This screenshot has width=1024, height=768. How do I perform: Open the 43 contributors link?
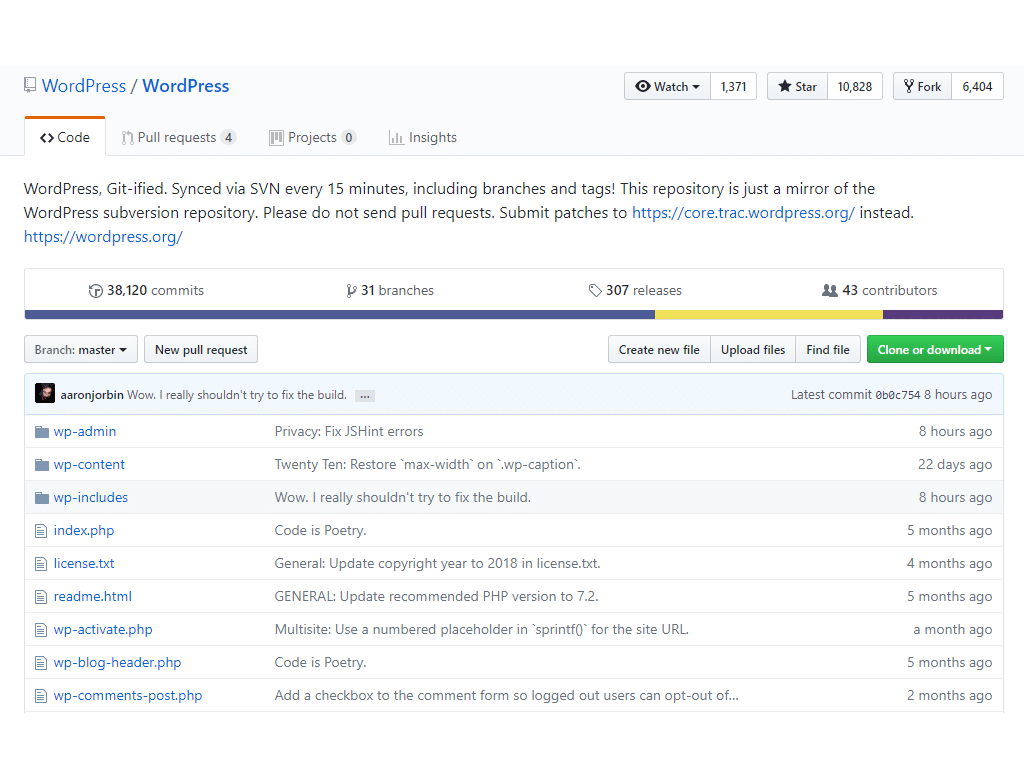880,291
